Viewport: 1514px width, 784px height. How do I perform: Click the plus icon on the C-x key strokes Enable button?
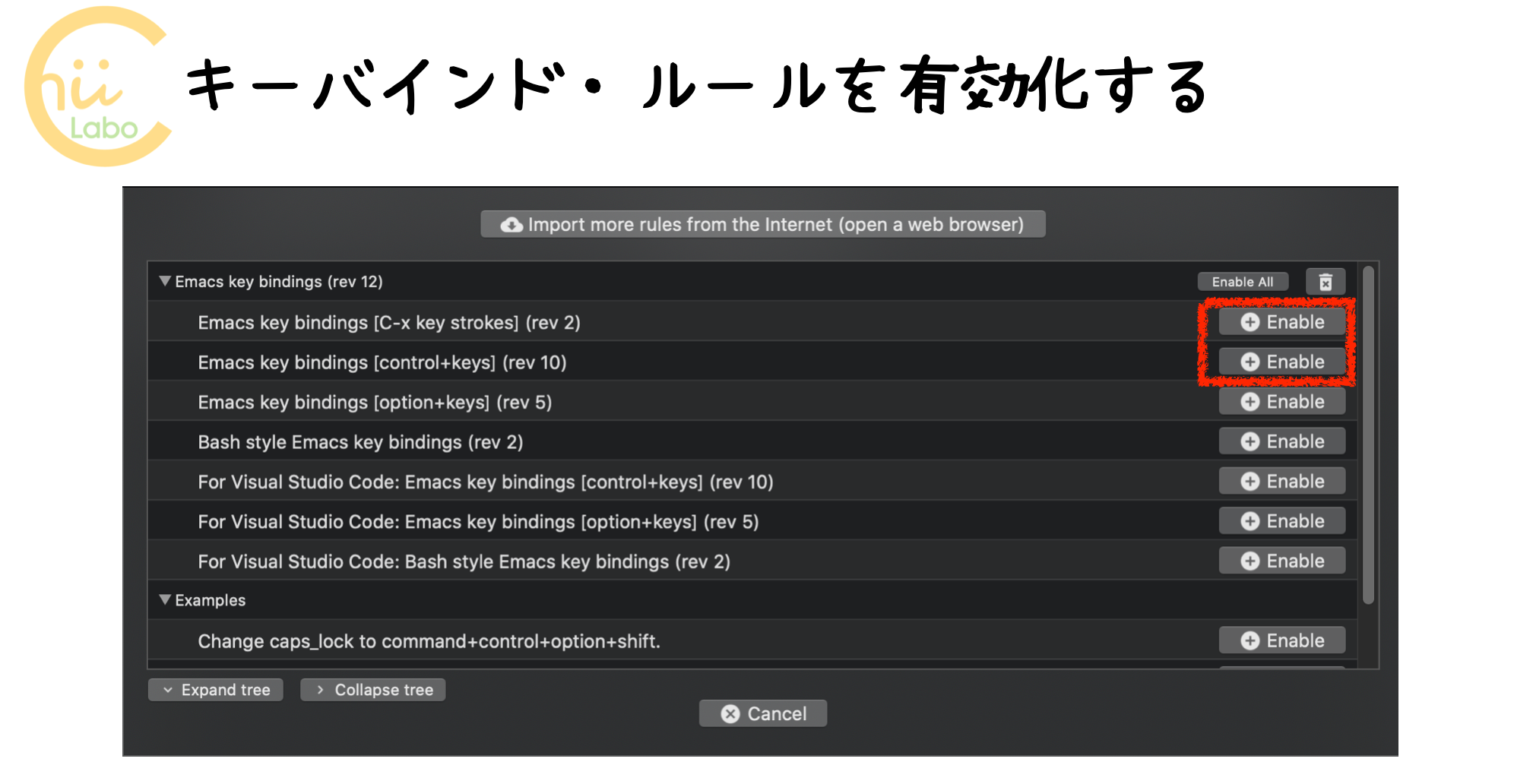1251,321
